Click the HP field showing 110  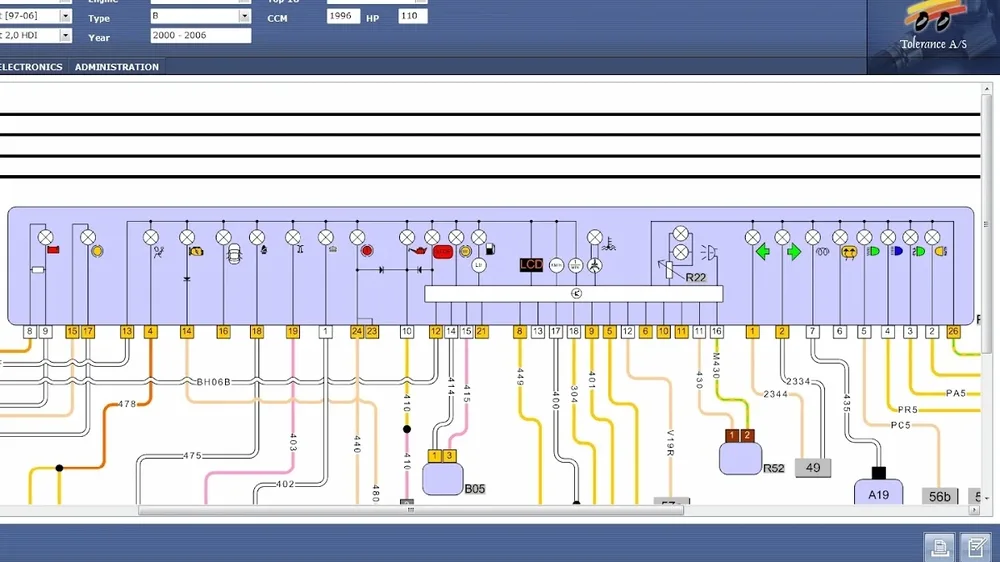tap(412, 16)
